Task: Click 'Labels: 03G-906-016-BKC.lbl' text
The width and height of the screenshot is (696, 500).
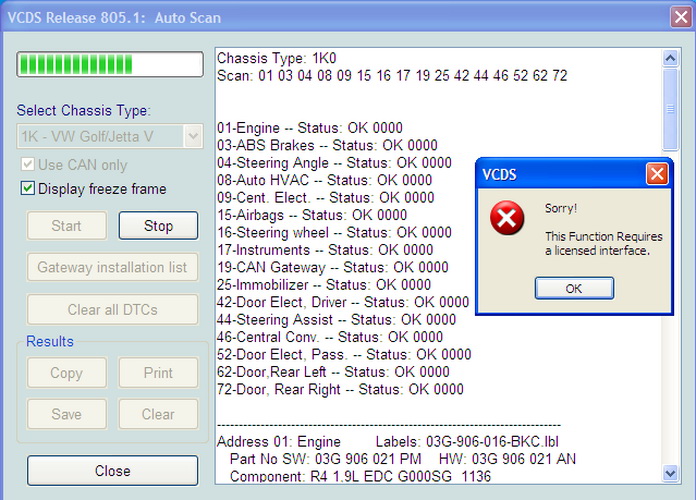Action: tap(467, 442)
